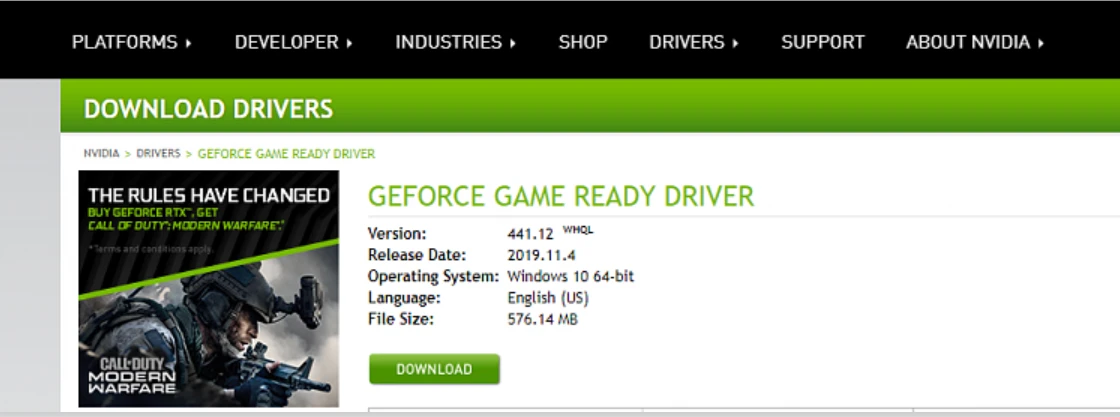Click the DOWNLOAD DRIVERS header title
The image size is (1120, 417).
tap(209, 109)
